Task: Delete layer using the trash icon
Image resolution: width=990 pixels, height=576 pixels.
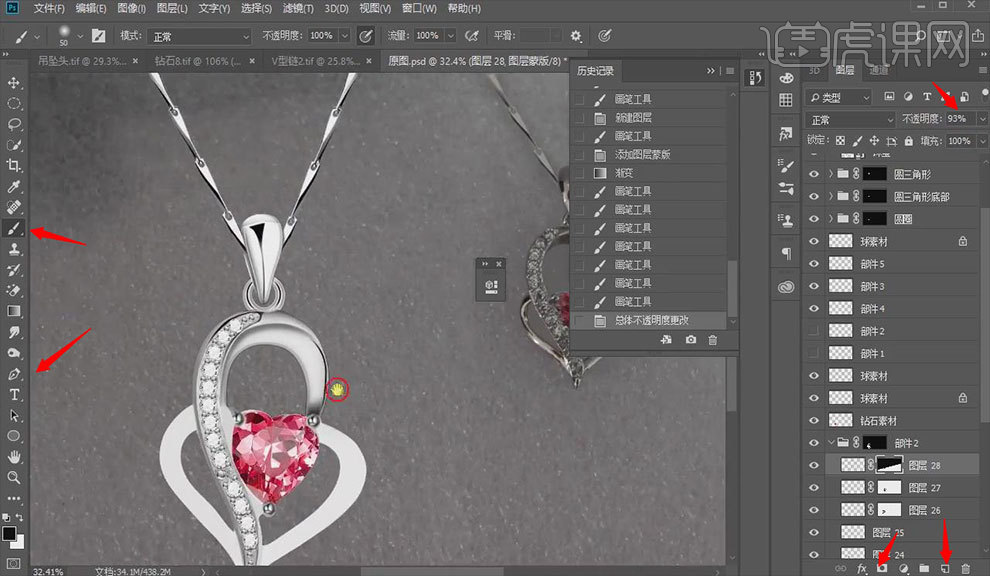Action: click(966, 568)
